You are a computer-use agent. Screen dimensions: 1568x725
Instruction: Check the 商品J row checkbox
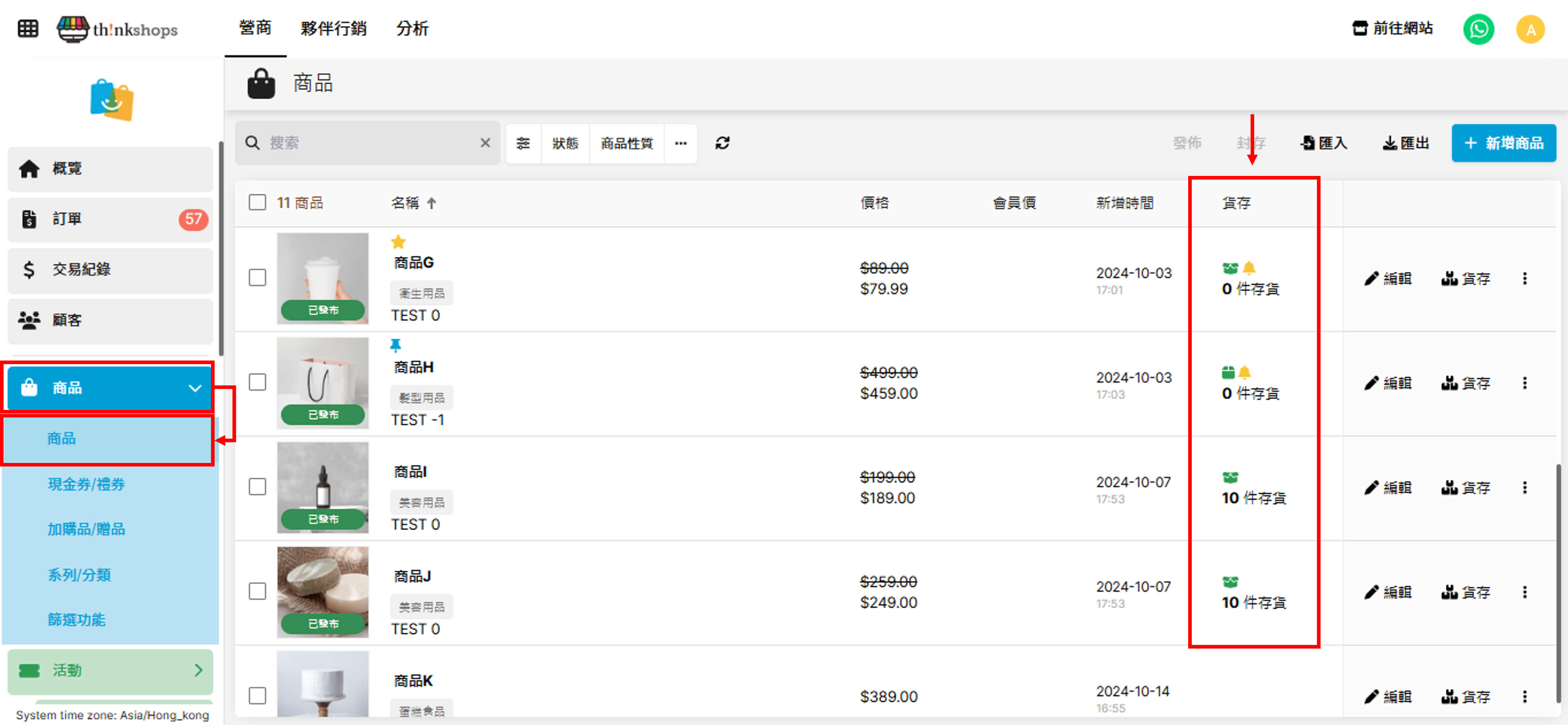pos(258,591)
